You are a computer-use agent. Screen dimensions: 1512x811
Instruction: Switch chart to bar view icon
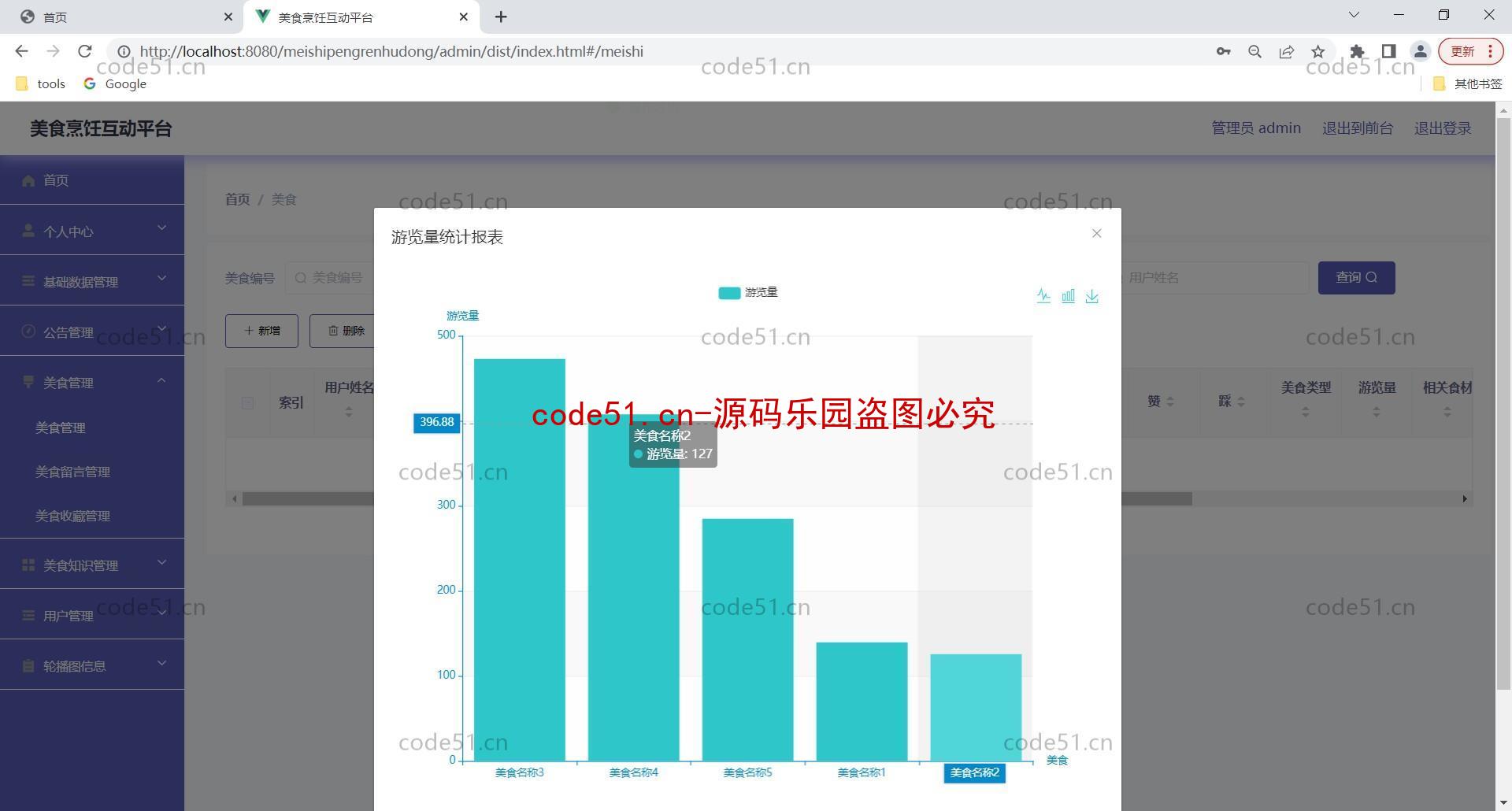[1068, 296]
